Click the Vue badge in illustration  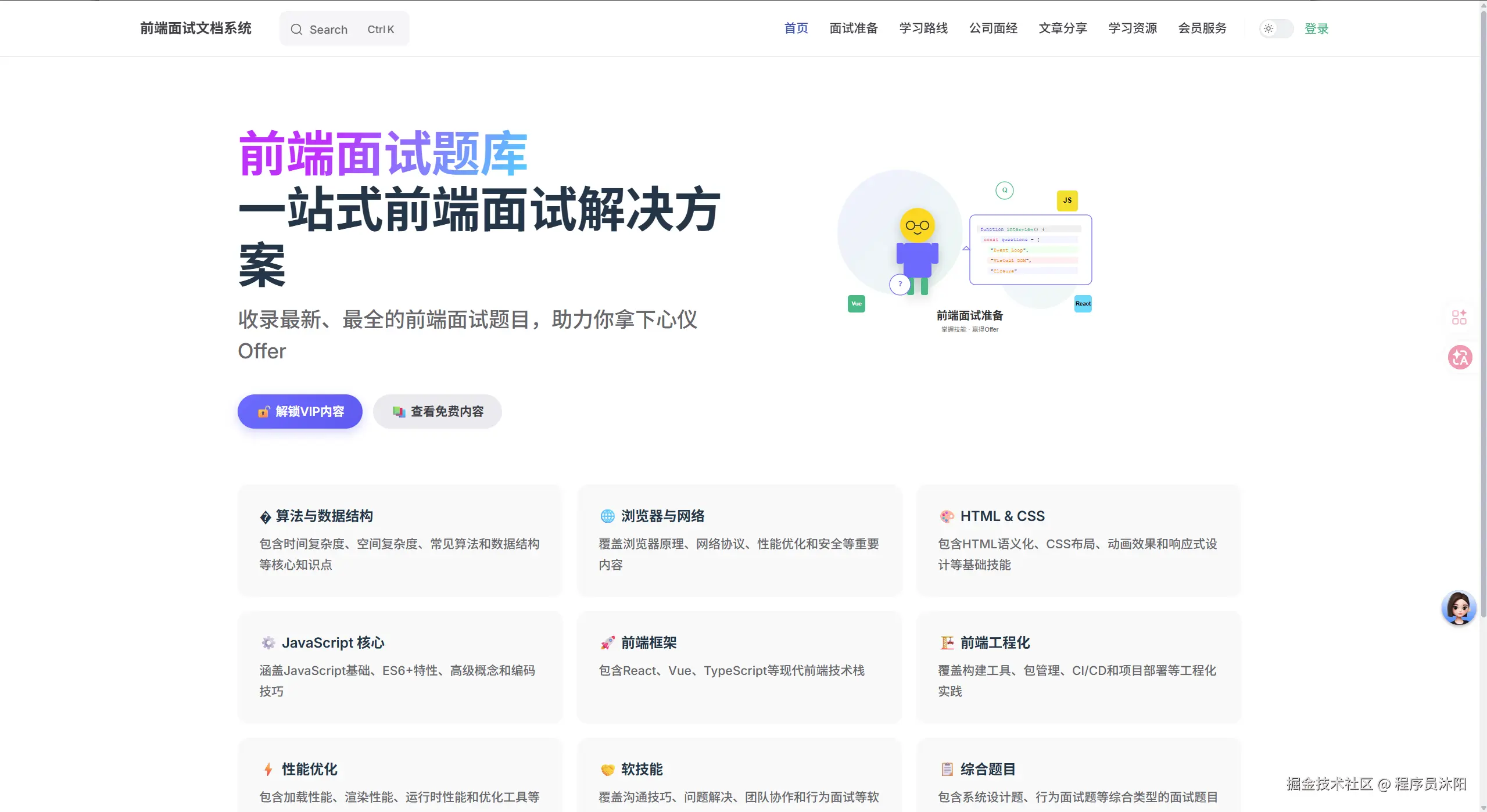tap(856, 304)
